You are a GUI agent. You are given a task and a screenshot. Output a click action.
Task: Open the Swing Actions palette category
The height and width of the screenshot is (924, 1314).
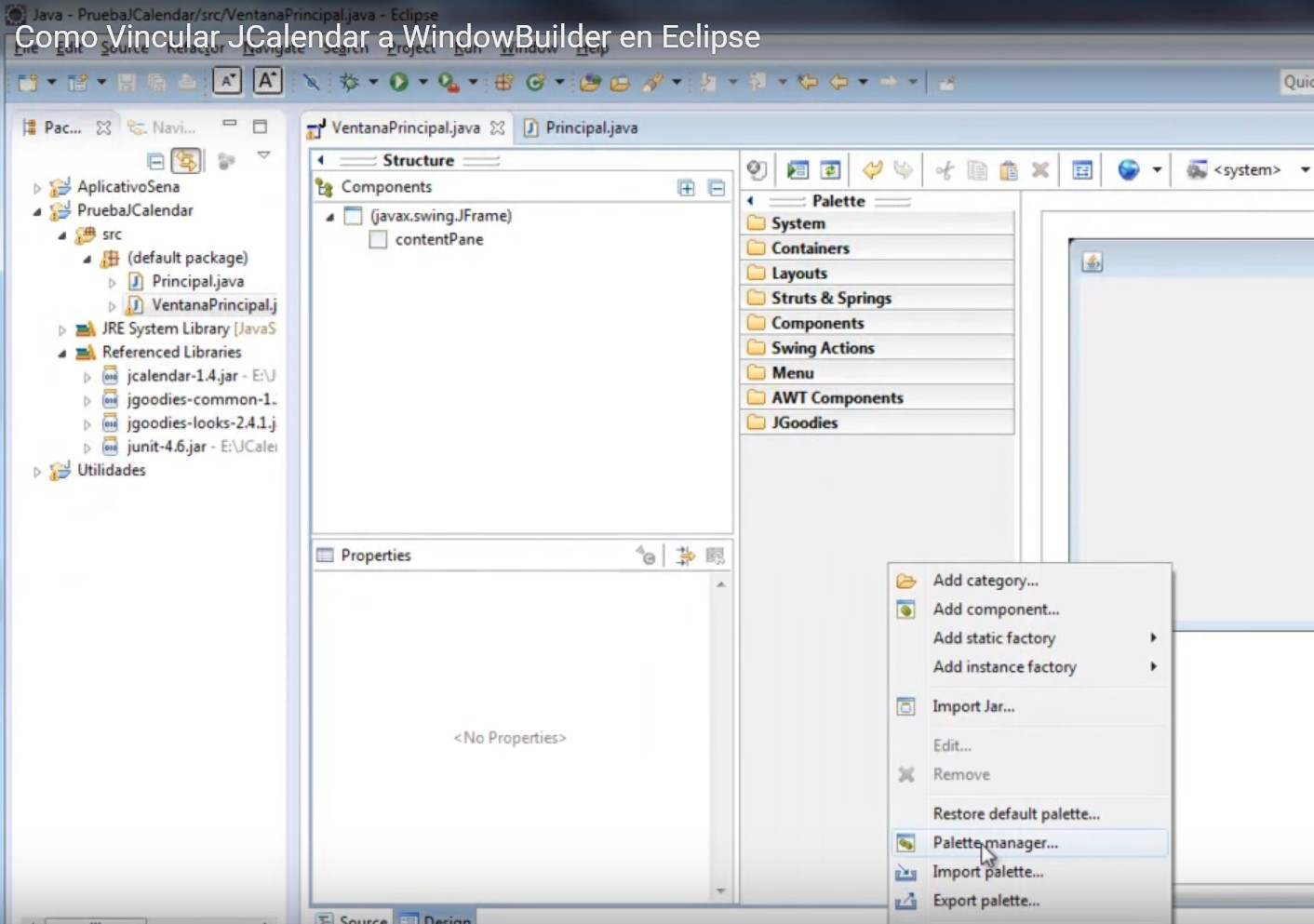878,348
